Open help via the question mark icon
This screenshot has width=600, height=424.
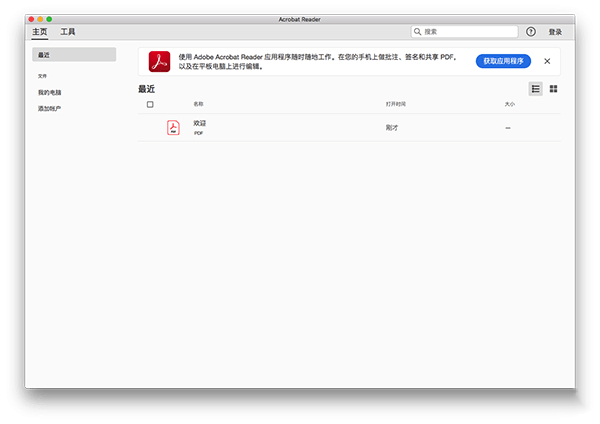point(531,32)
